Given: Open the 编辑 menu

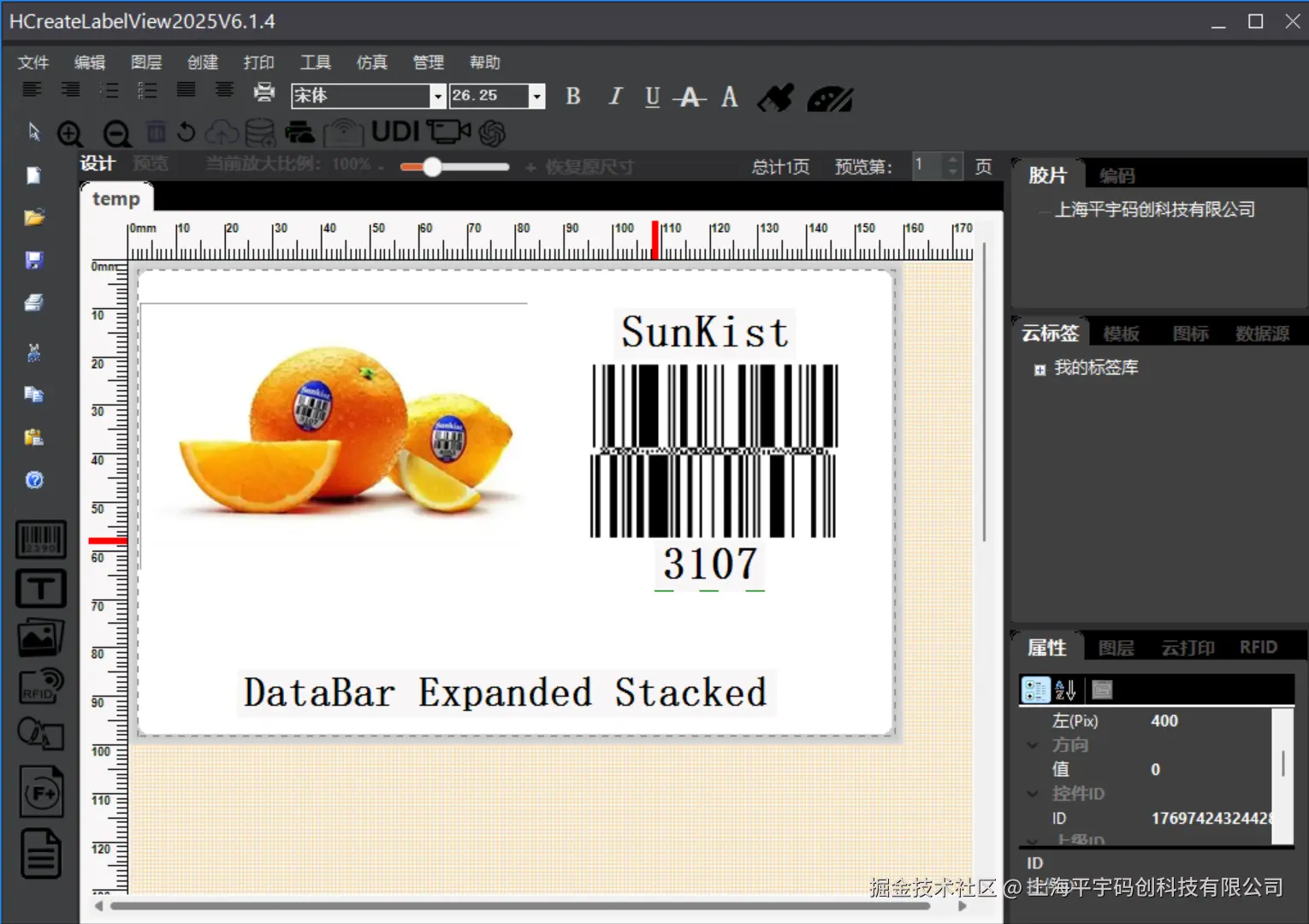Looking at the screenshot, I should click(90, 62).
